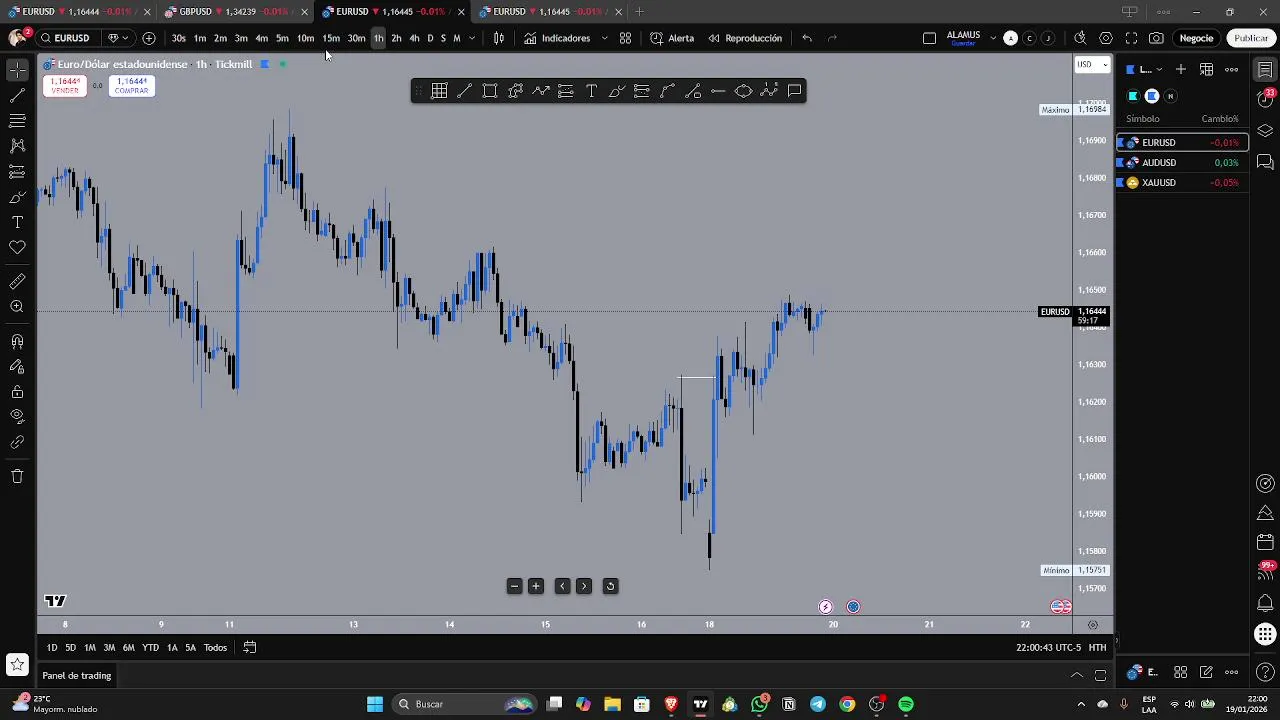The width and height of the screenshot is (1280, 720).
Task: Open notifications bell in right sidebar
Action: [x=1265, y=603]
